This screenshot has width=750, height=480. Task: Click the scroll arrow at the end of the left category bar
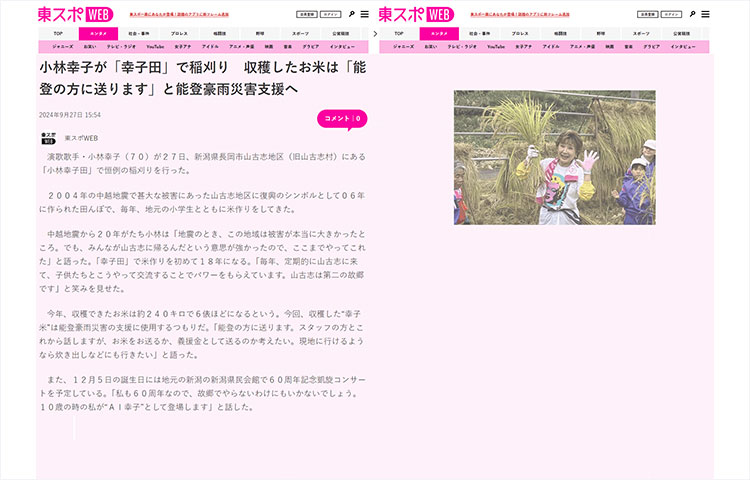click(374, 33)
